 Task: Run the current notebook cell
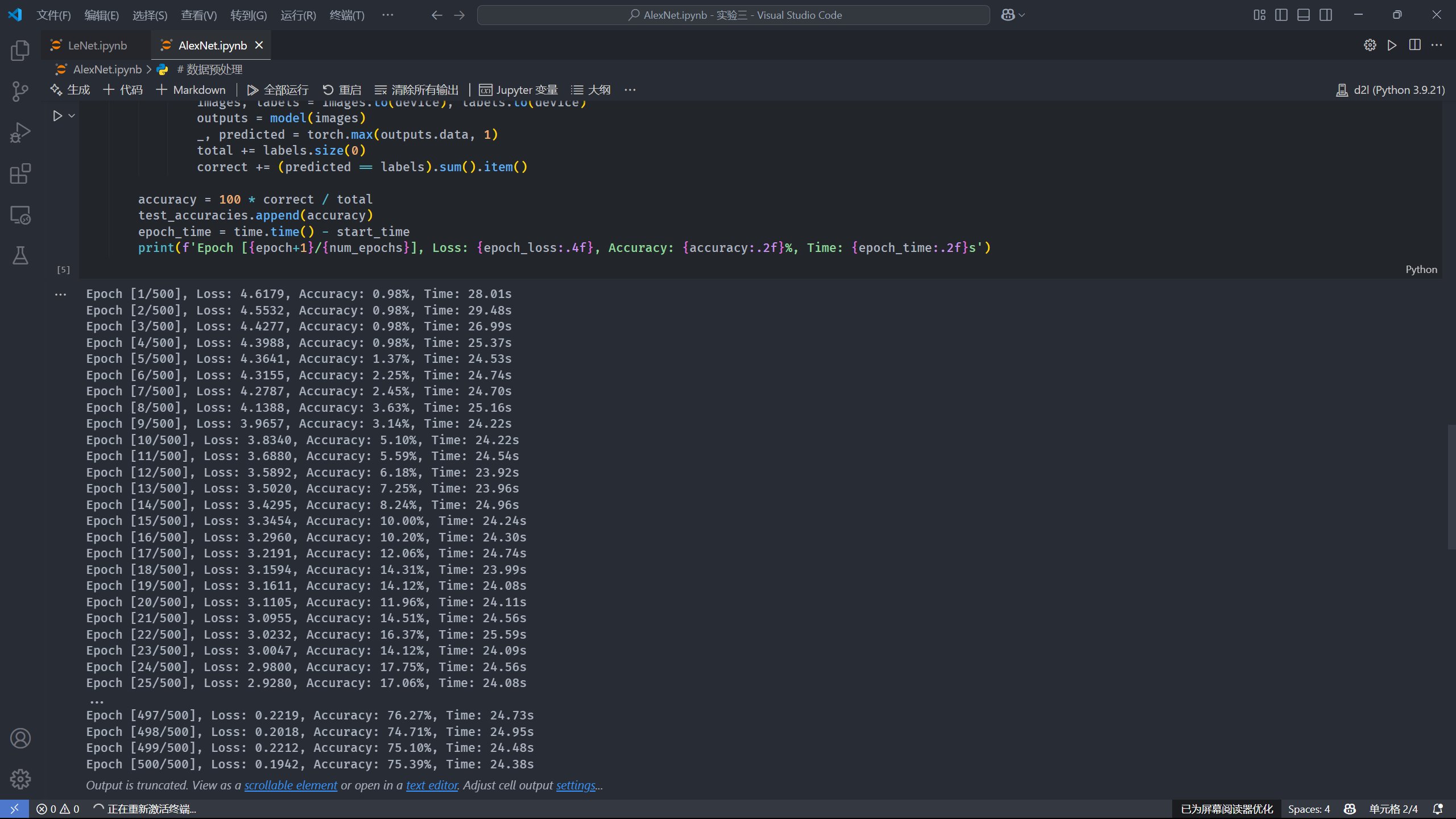coord(57,116)
